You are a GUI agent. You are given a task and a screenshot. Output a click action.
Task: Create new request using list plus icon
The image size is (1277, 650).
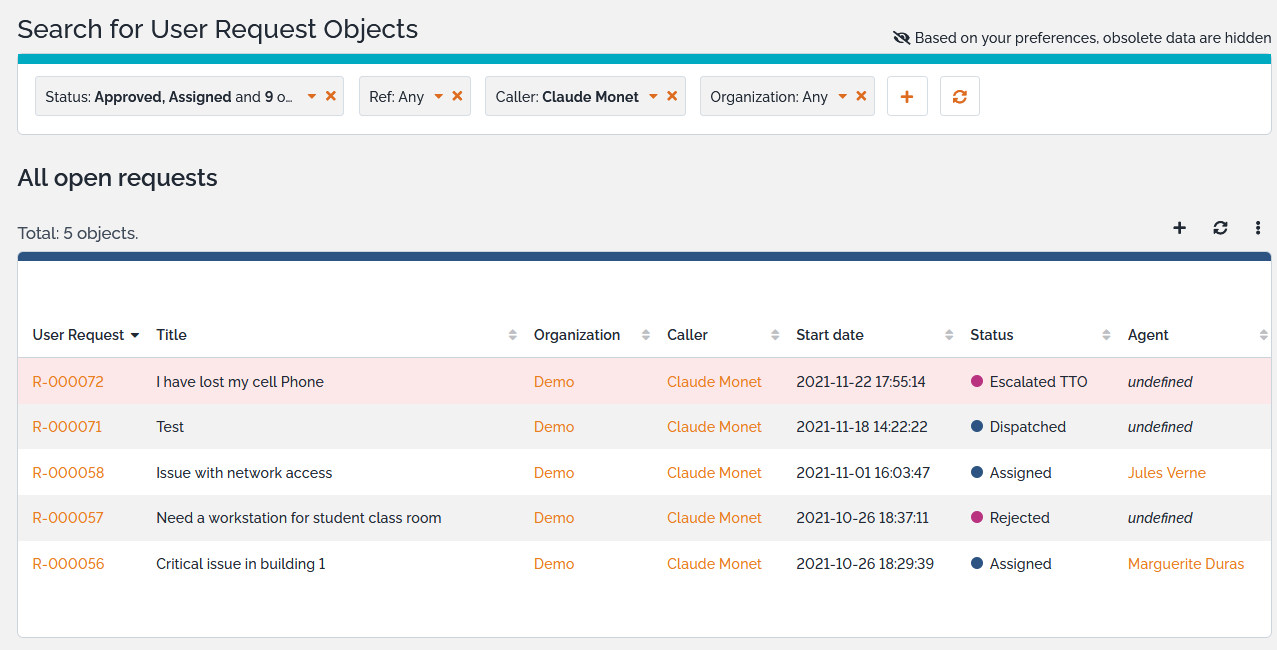pyautogui.click(x=1179, y=228)
